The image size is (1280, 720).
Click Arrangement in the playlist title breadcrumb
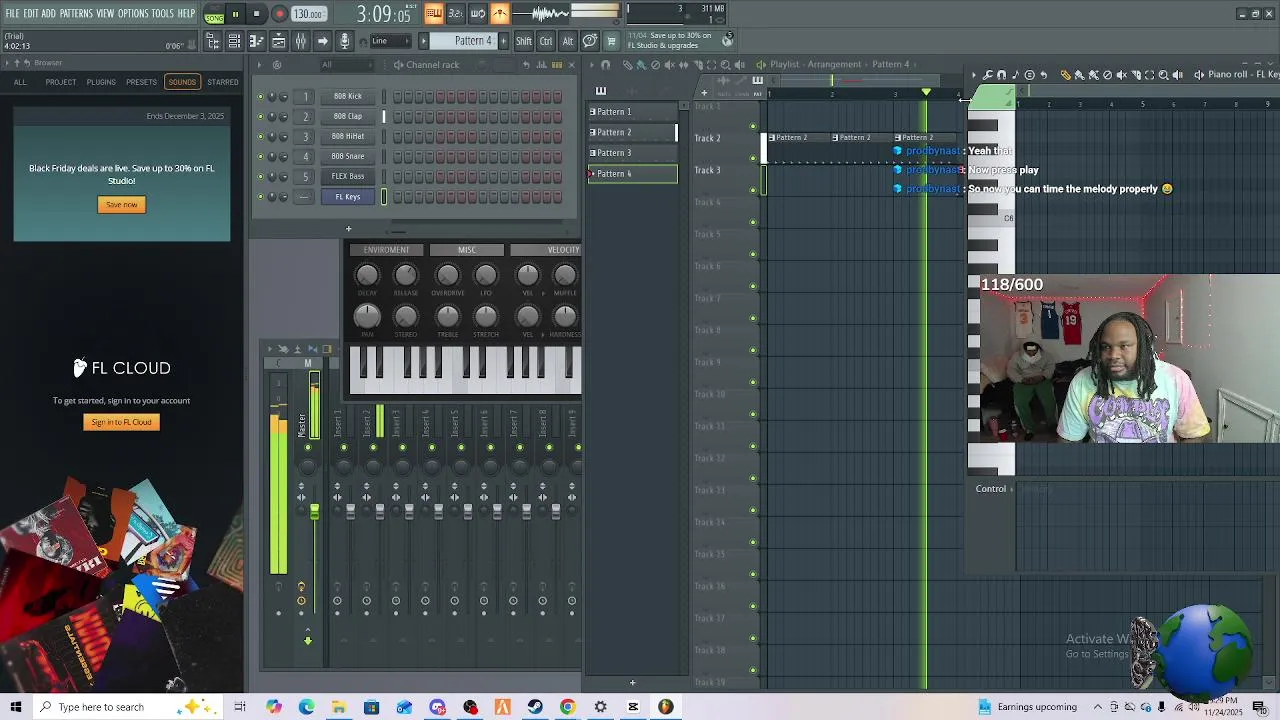point(835,64)
